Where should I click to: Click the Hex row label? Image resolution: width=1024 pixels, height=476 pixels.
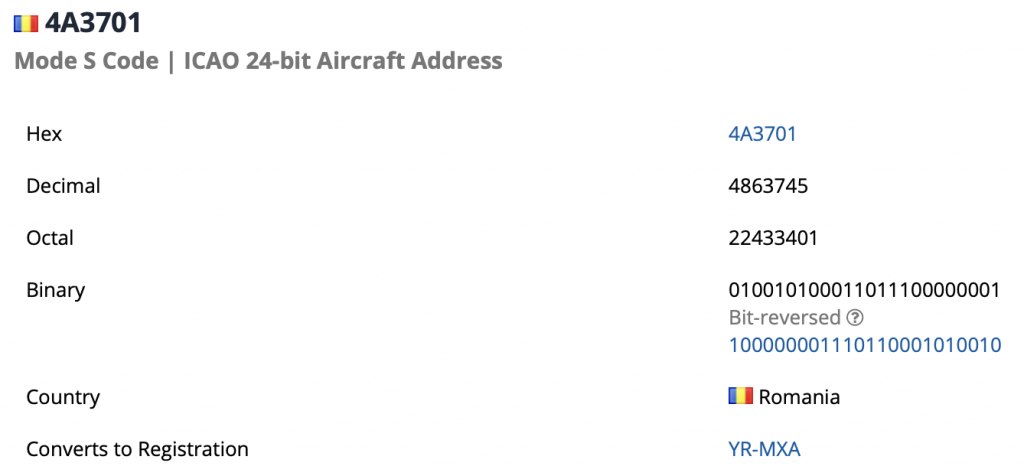pos(44,134)
